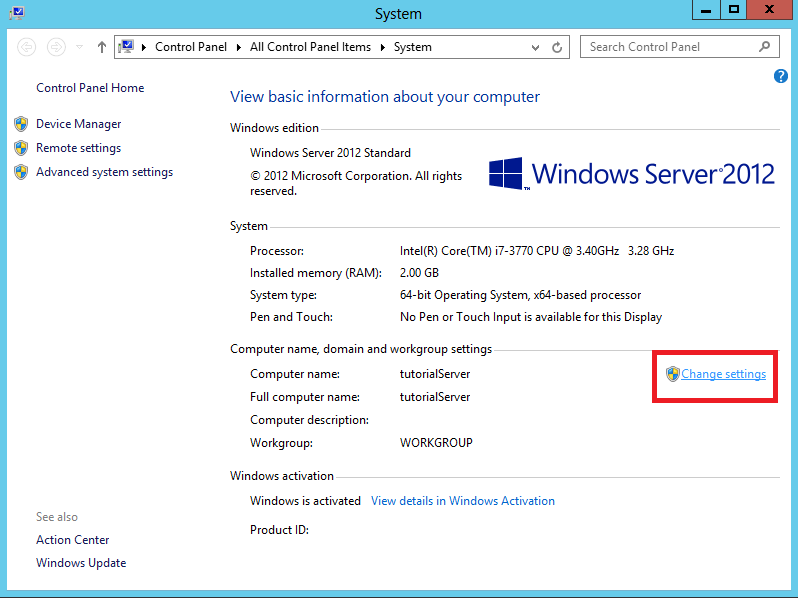Click into the Search Control Panel field
Image resolution: width=798 pixels, height=598 pixels.
(665, 47)
